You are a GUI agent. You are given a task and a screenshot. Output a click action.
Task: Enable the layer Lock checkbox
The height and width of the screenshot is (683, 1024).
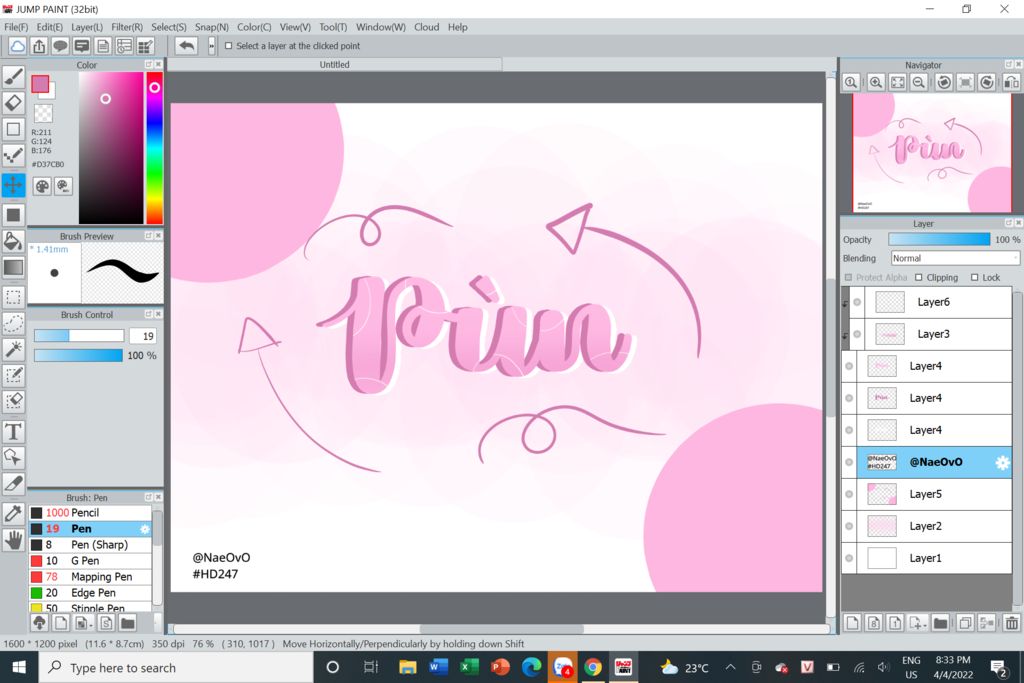pos(974,278)
